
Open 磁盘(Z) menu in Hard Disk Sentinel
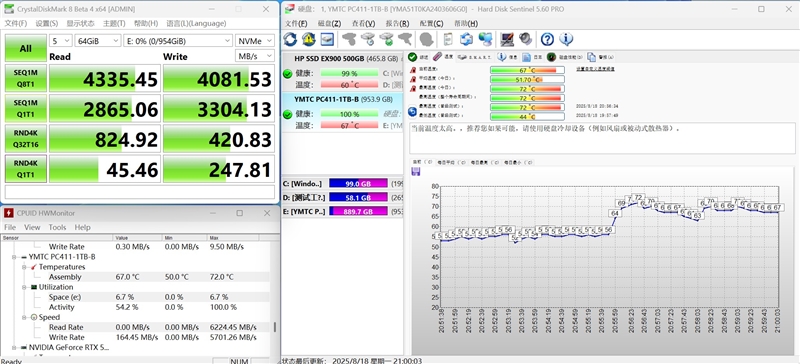point(329,23)
